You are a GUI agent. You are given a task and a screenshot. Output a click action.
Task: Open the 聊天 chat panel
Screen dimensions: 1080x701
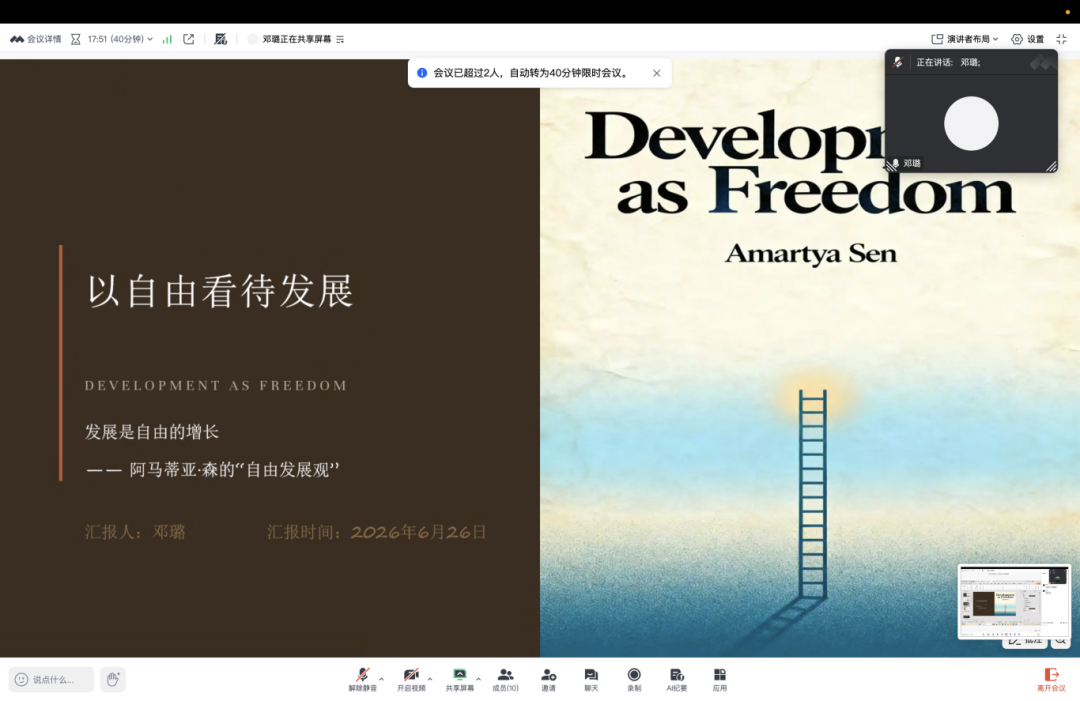(x=591, y=679)
